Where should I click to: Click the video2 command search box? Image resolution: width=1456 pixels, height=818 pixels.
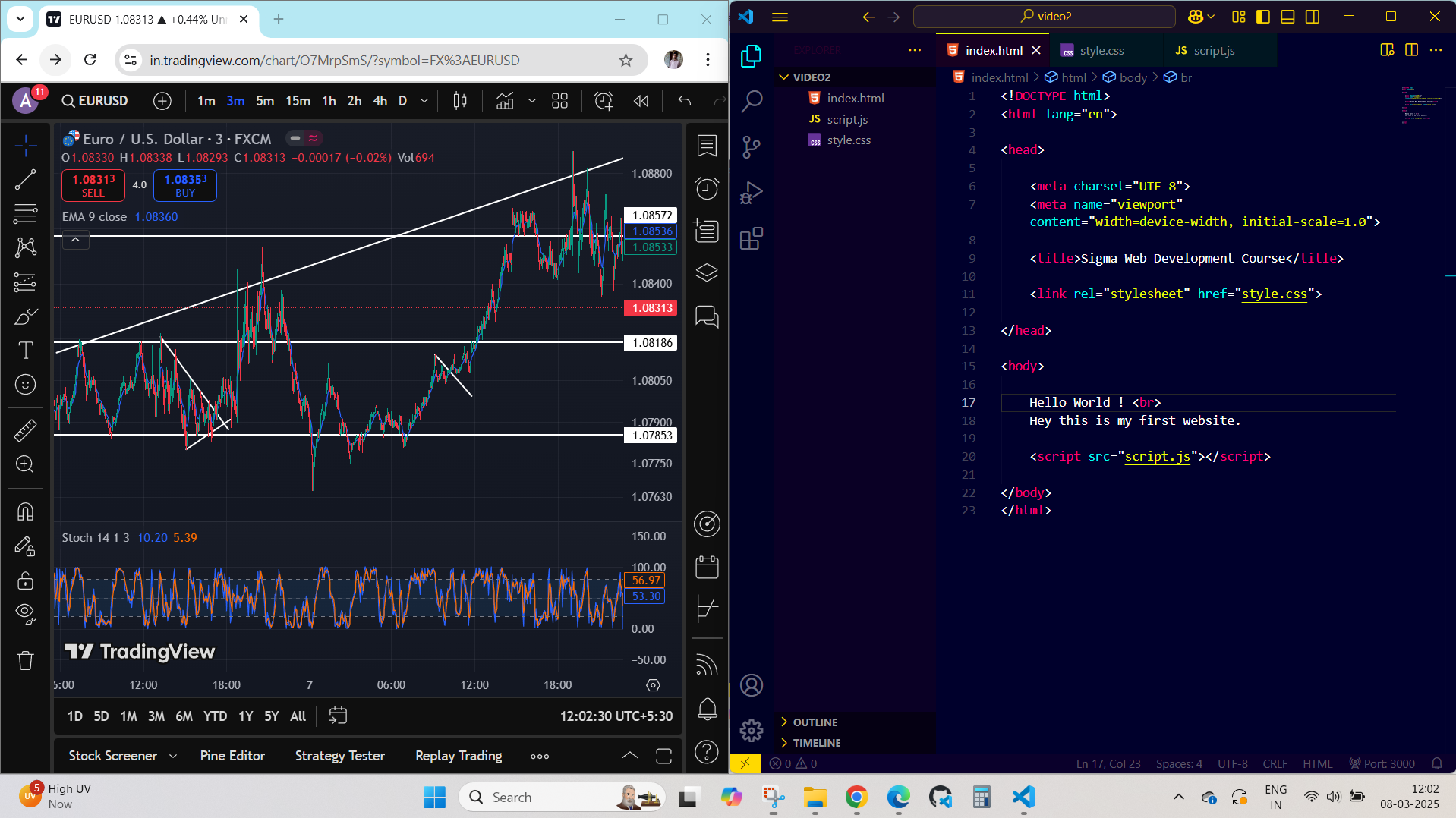click(1045, 17)
